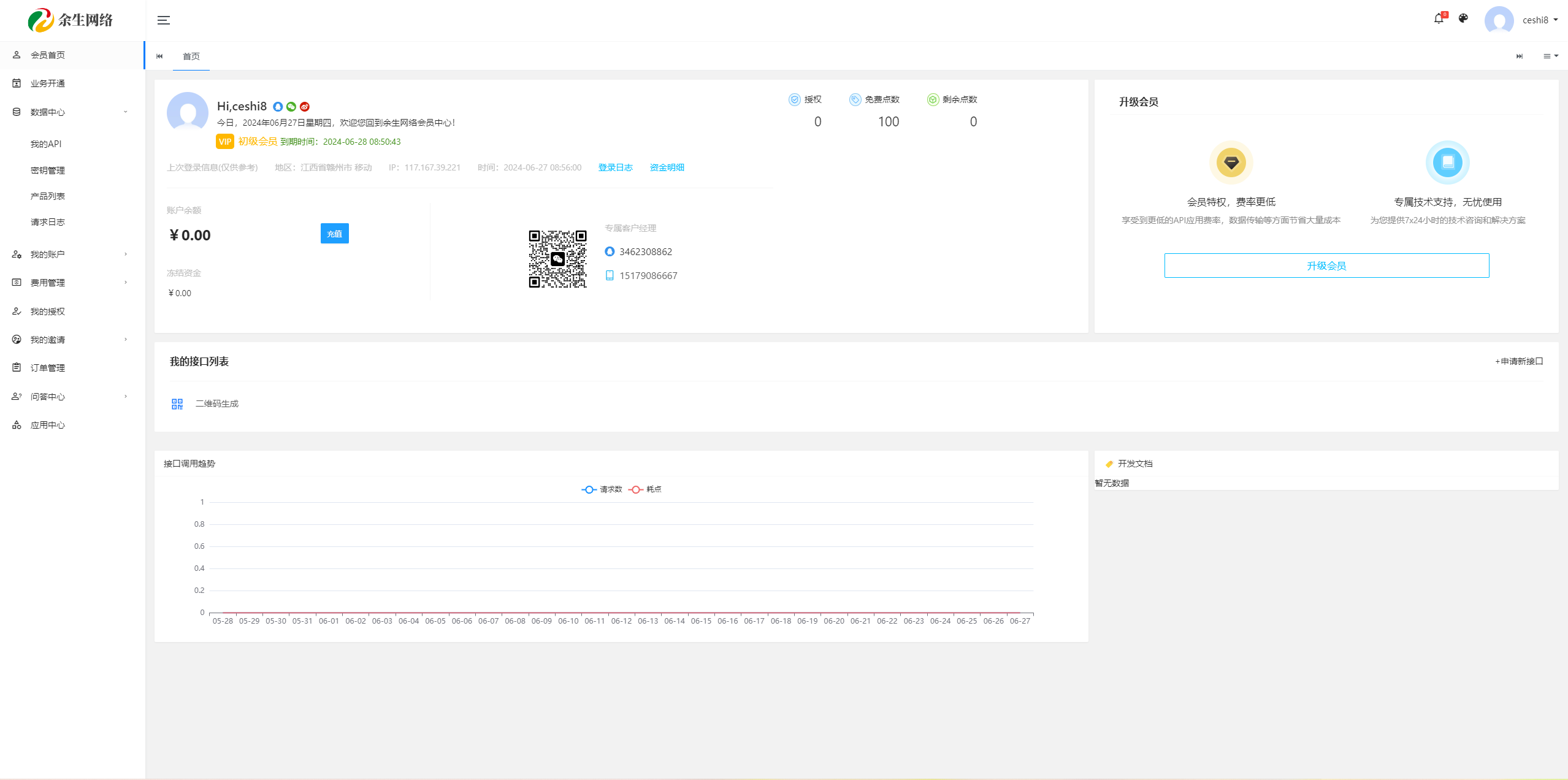This screenshot has width=1568, height=780.
Task: Click the red Weibo icon beside username
Action: tap(305, 107)
